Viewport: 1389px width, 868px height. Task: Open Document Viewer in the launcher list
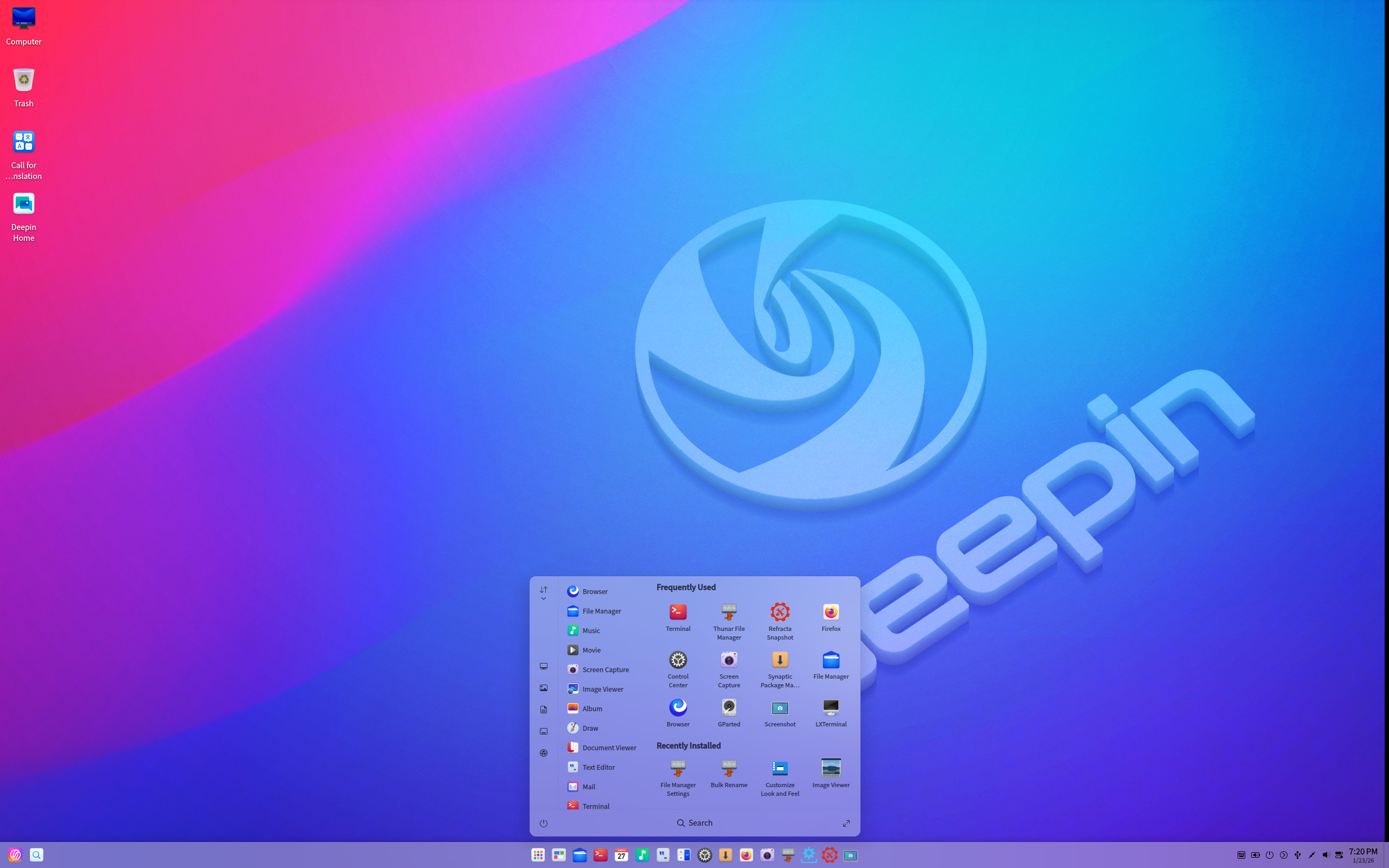[601, 748]
